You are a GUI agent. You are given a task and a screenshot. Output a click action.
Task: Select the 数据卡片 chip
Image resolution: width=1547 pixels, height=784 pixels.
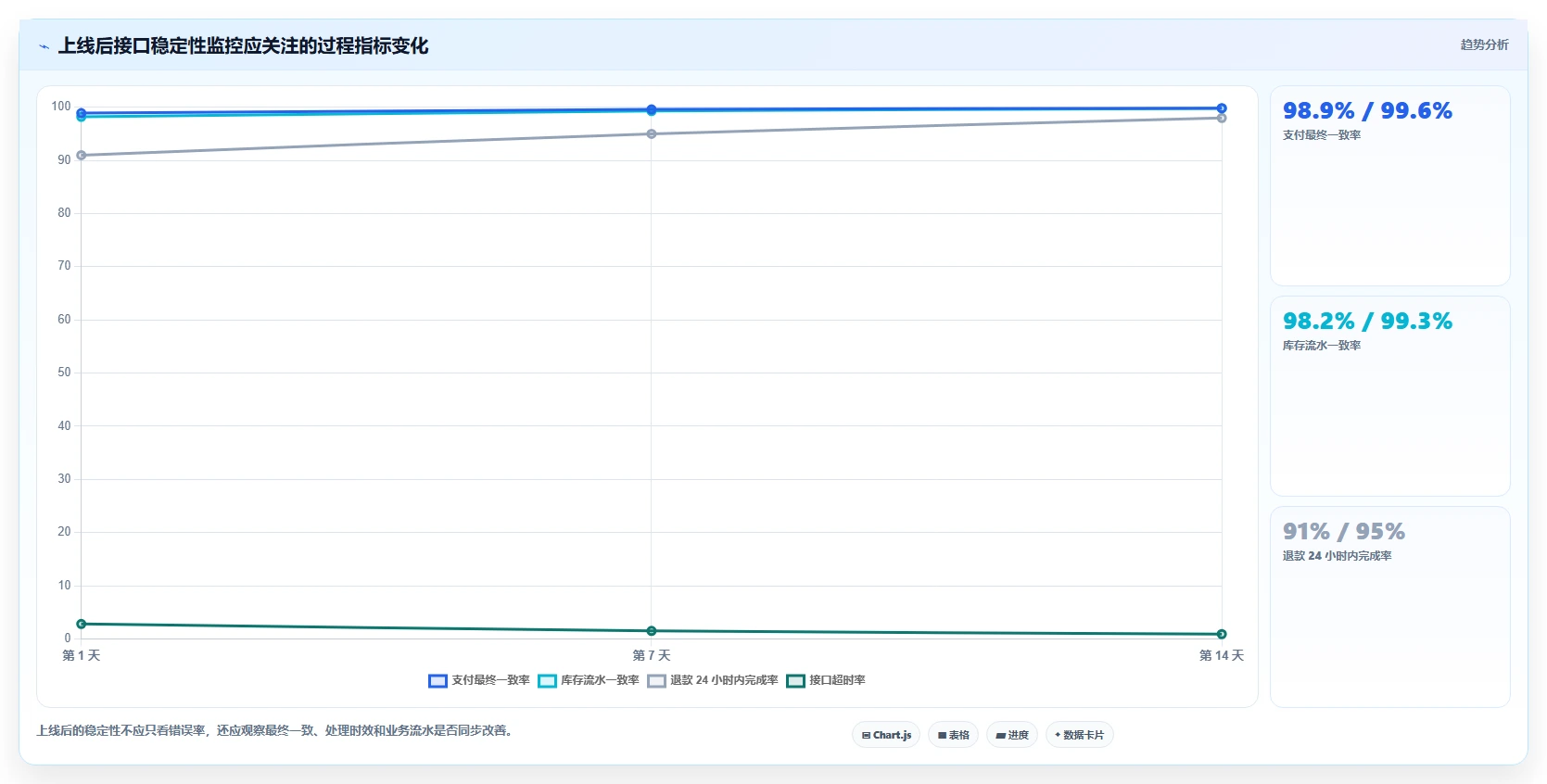click(x=1080, y=735)
